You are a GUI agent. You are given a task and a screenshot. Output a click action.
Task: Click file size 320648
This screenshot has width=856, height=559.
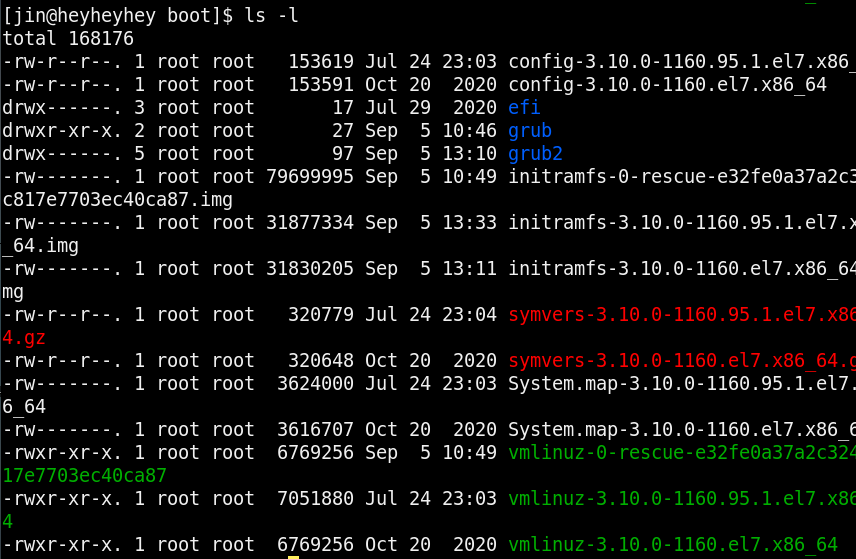click(321, 360)
